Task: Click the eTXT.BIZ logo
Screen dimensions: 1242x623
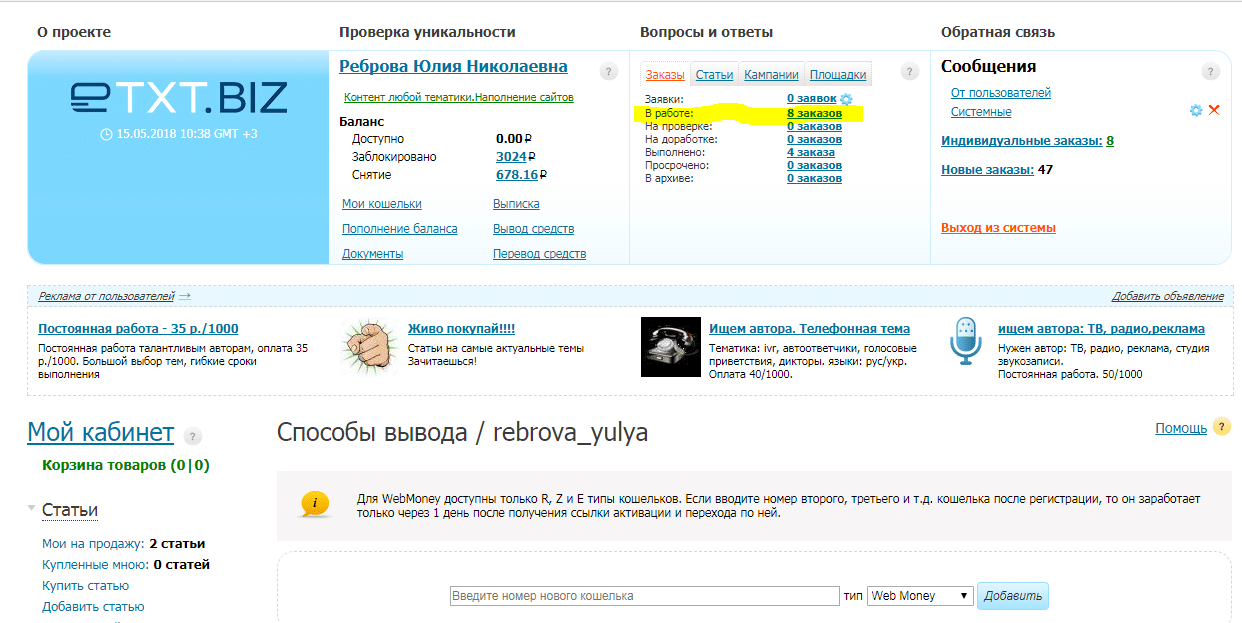Action: [x=179, y=97]
